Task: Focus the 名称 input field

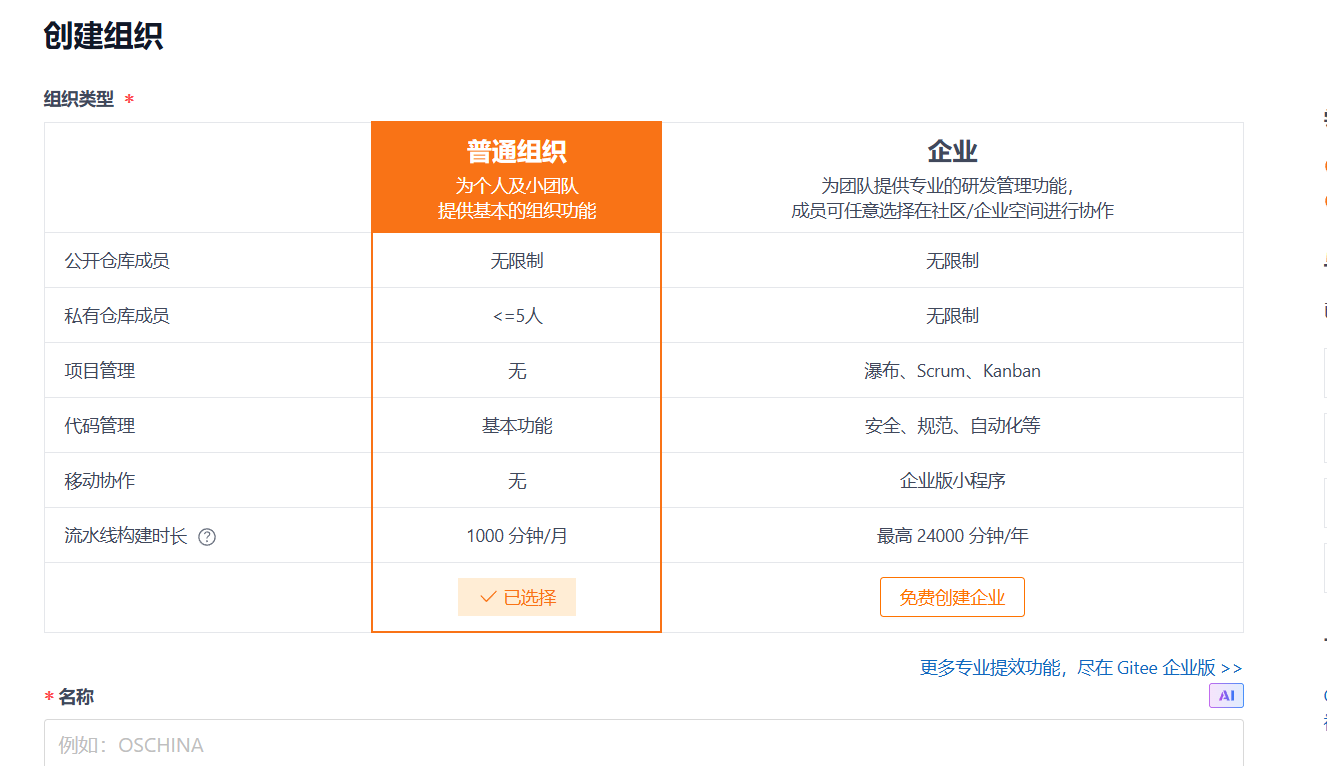Action: click(643, 744)
